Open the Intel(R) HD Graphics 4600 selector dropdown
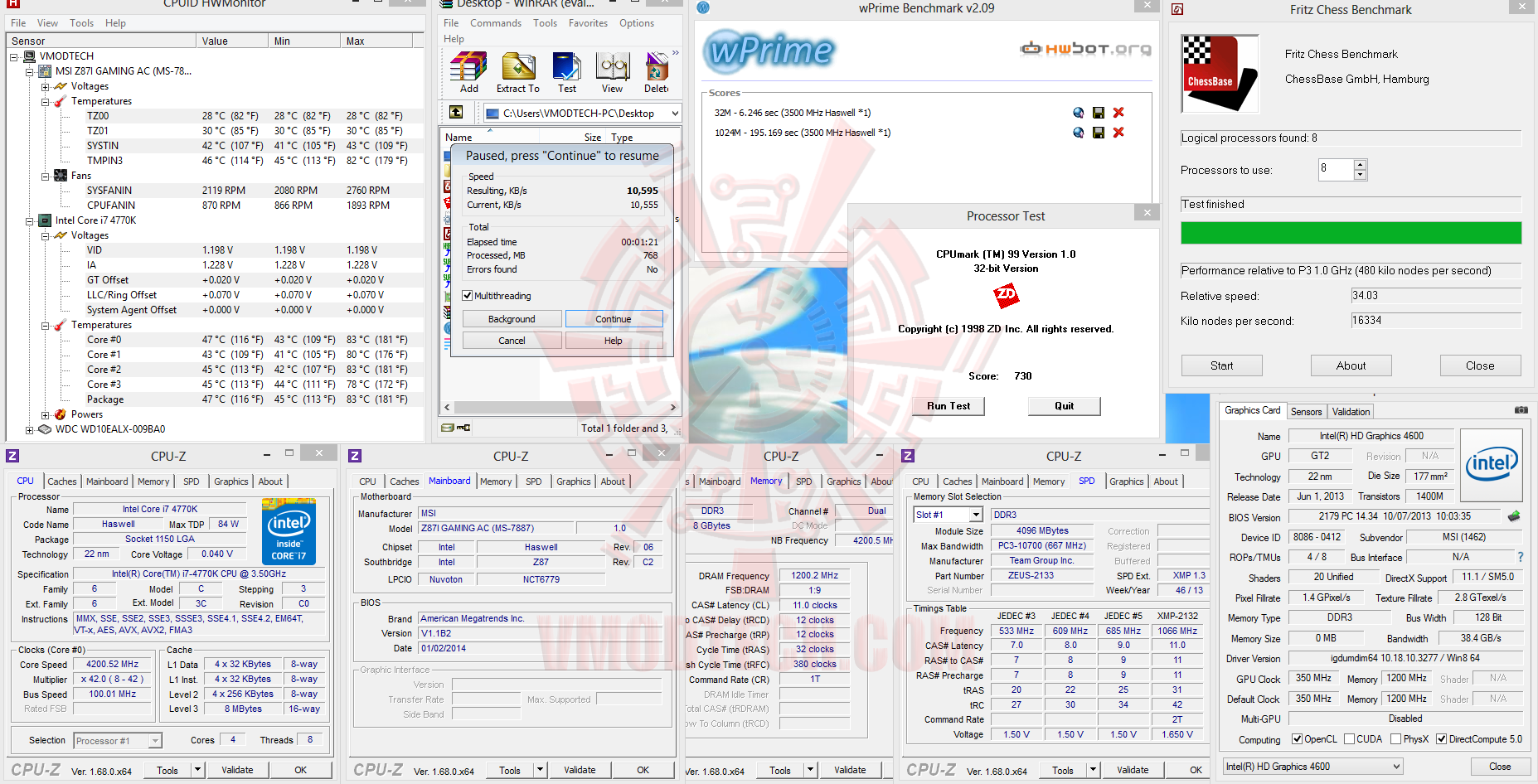Viewport: 1538px width, 784px height. tap(1396, 767)
